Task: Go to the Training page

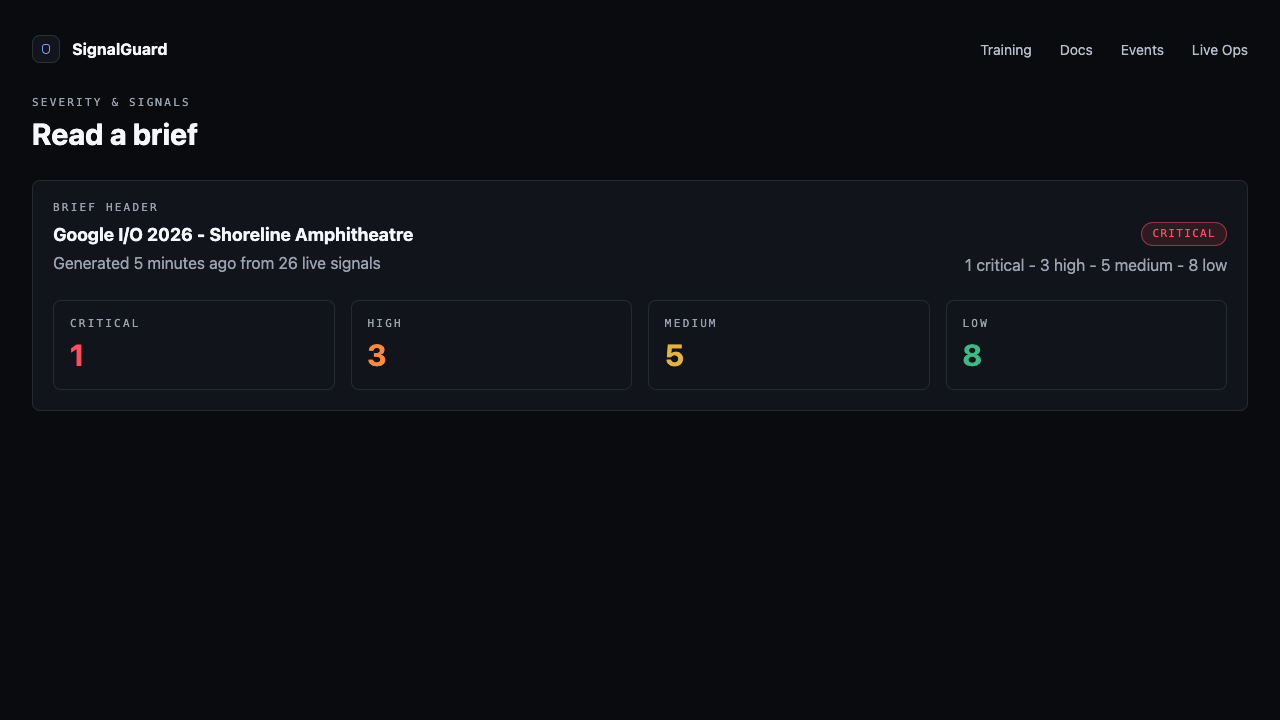Action: pos(1006,50)
